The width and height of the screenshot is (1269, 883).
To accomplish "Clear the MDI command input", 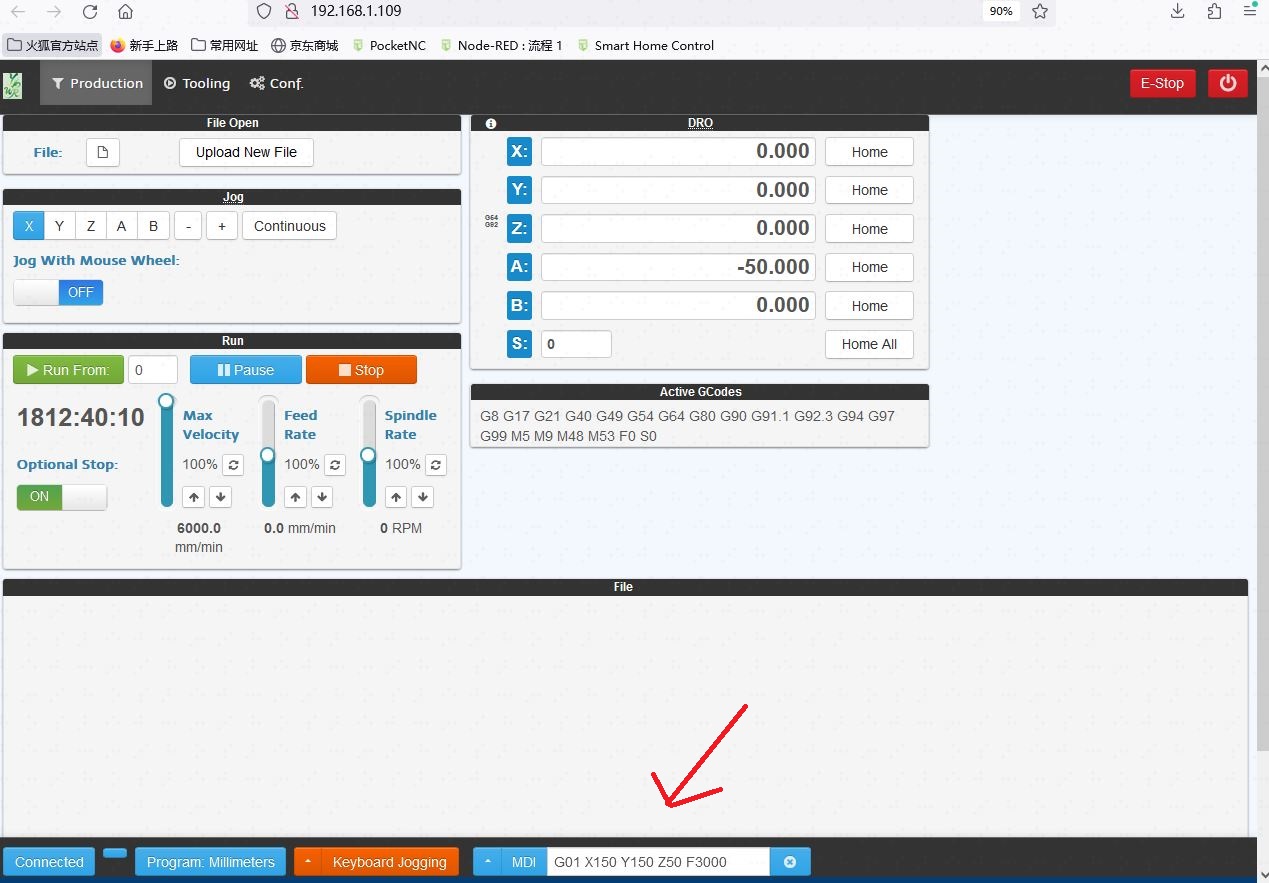I will click(x=790, y=862).
